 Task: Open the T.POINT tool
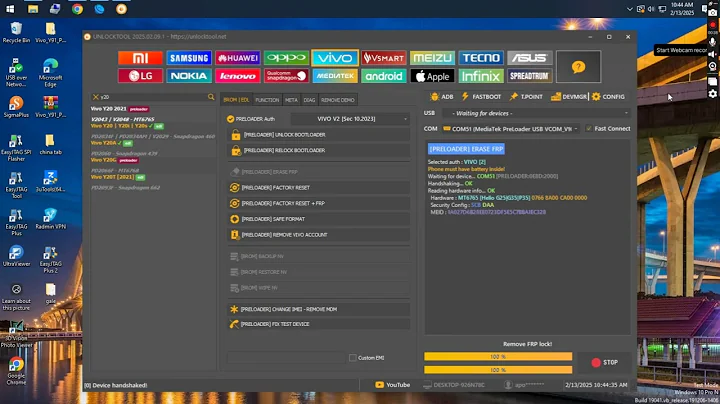click(x=526, y=97)
